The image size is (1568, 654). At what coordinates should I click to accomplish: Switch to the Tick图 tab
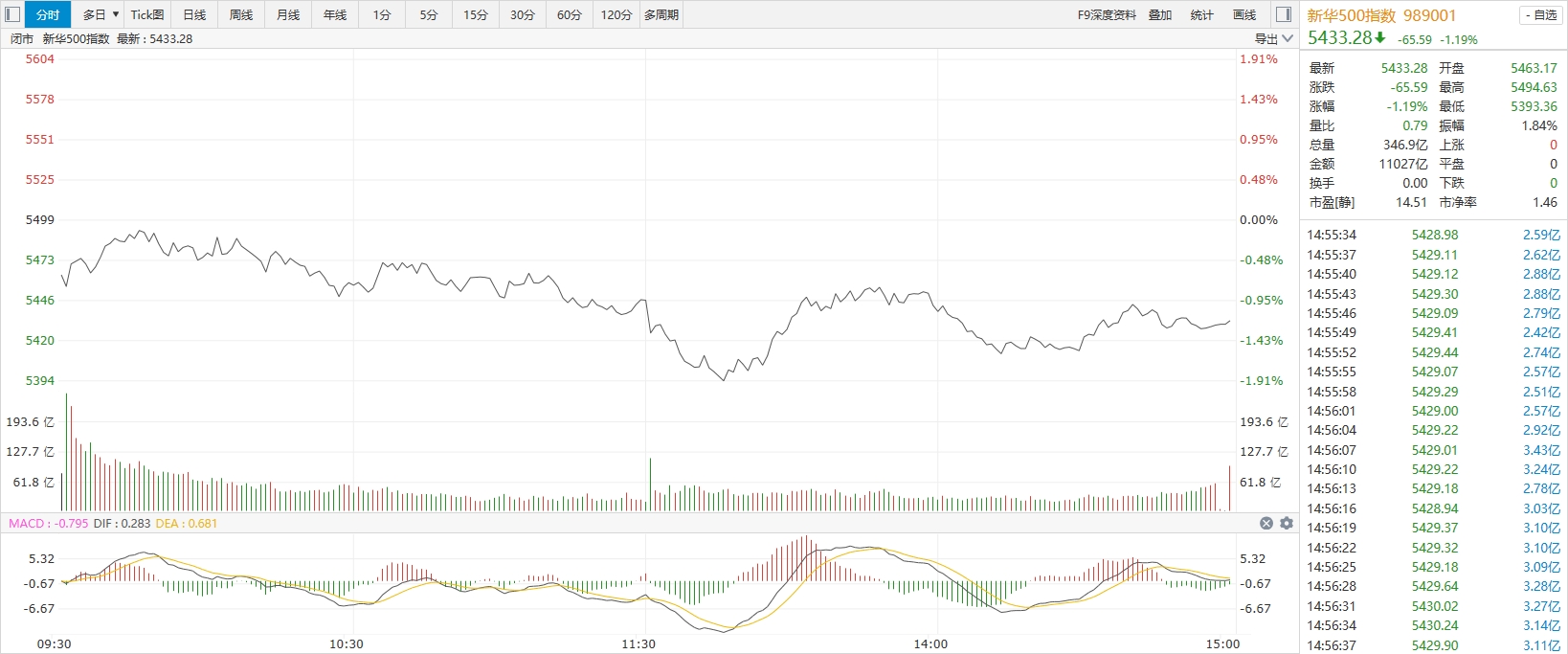click(147, 14)
